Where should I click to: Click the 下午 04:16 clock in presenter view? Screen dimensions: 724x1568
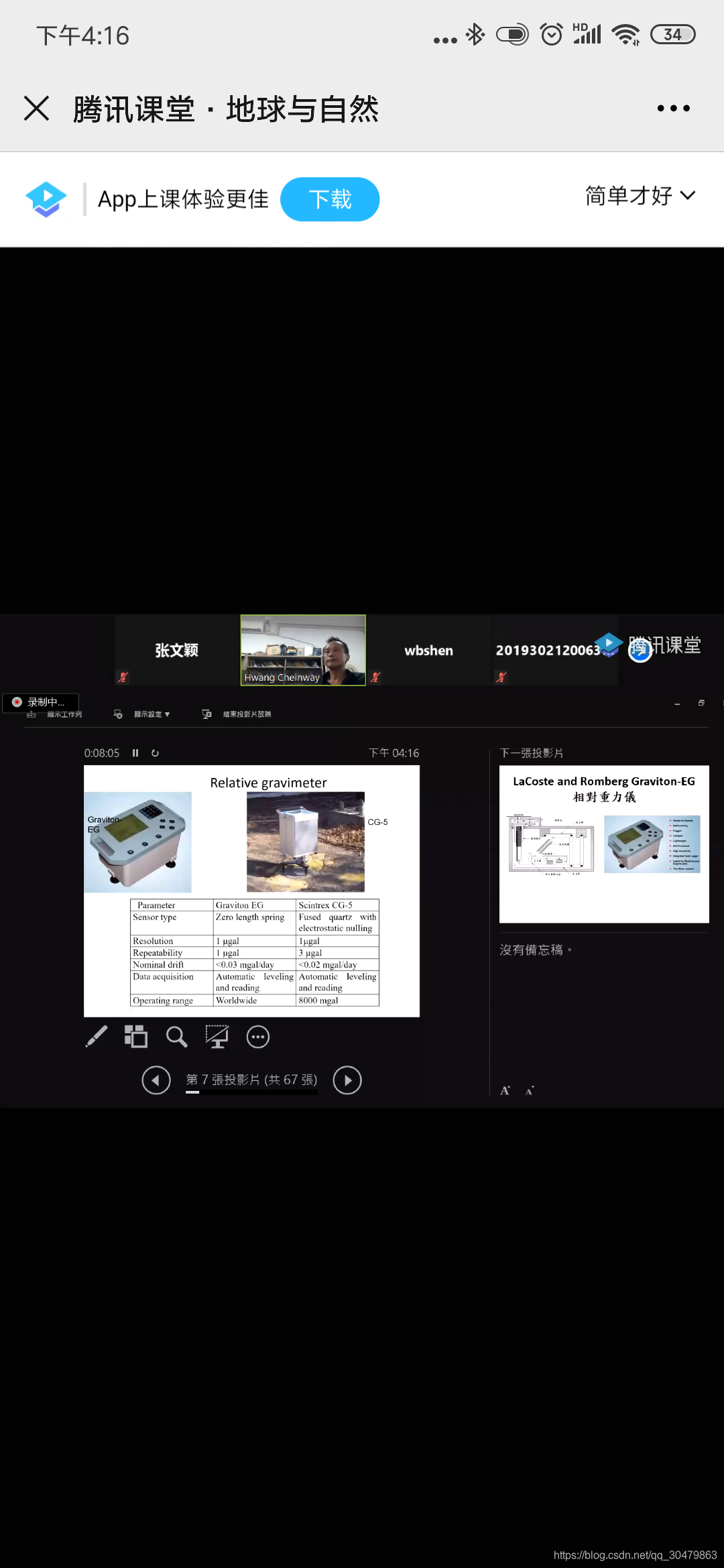(394, 753)
